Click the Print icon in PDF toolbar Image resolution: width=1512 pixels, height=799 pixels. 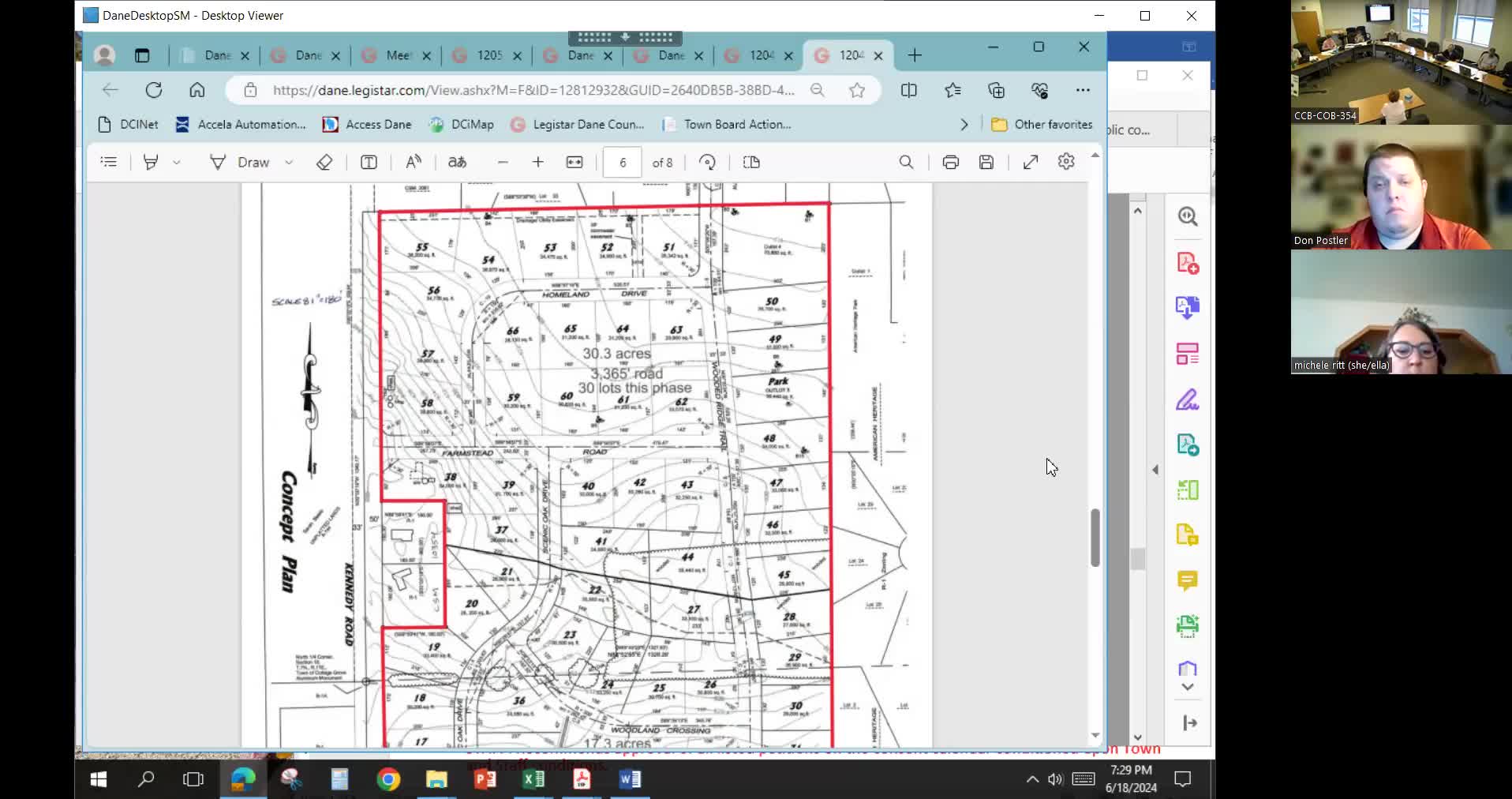[x=950, y=162]
